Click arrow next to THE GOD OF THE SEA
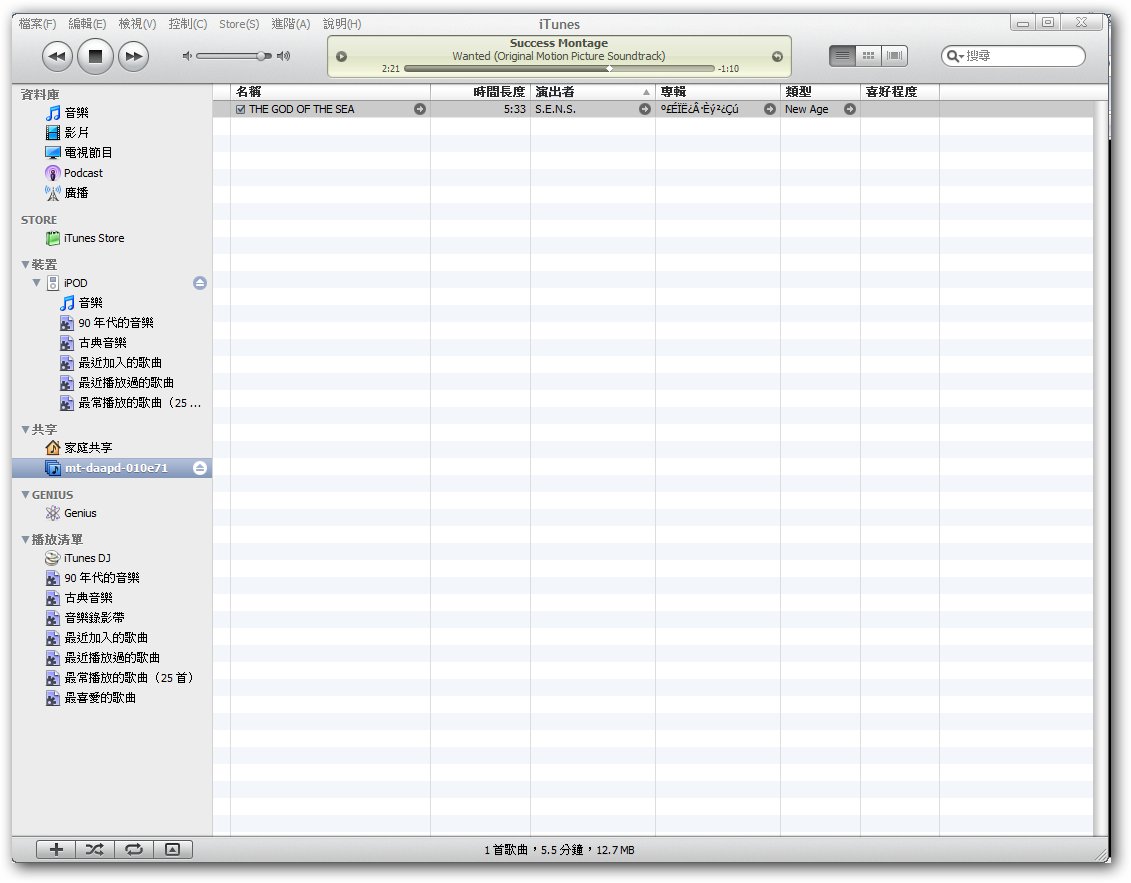 click(420, 109)
